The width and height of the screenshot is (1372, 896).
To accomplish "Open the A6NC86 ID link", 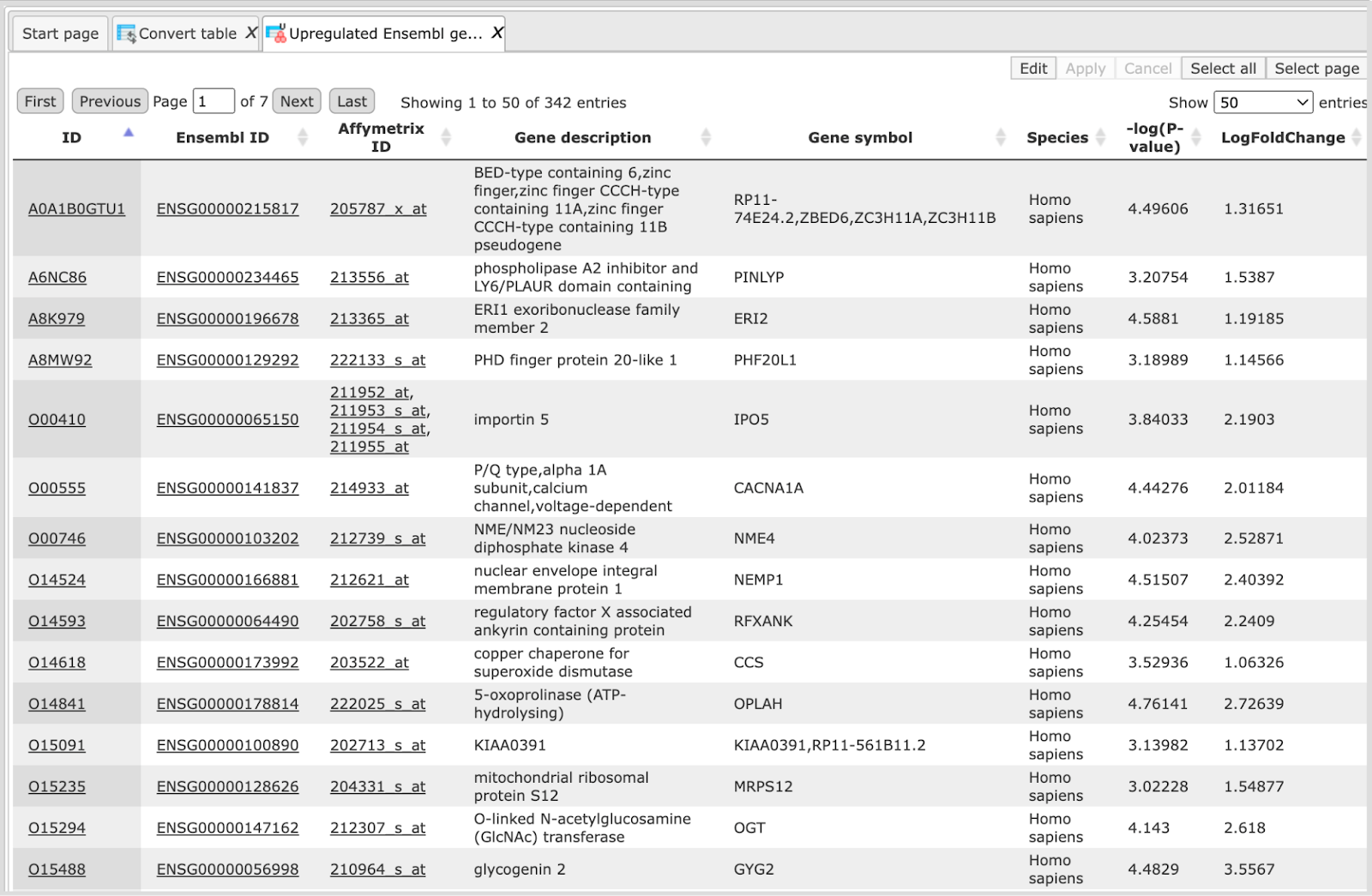I will tap(57, 277).
